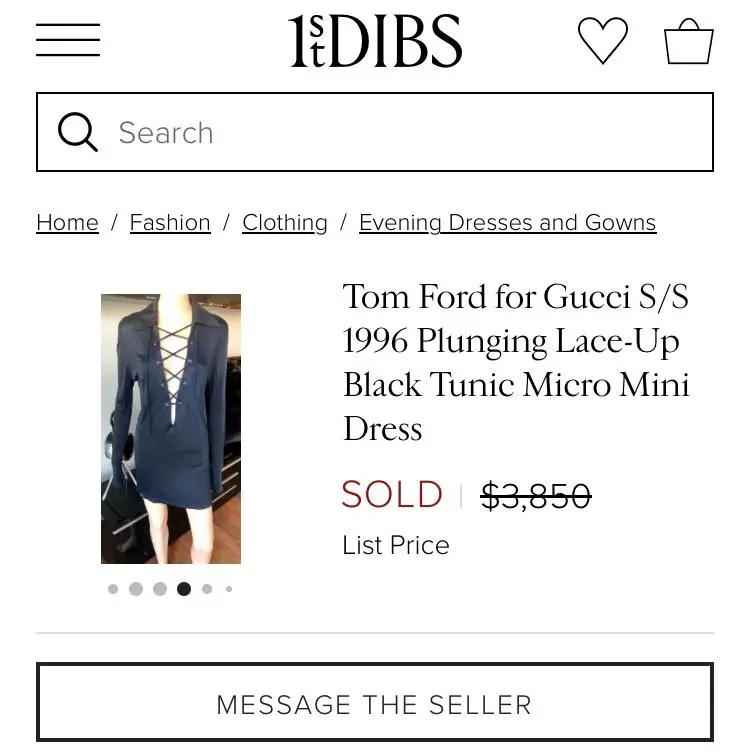This screenshot has width=750, height=752.
Task: Switch to the third image dot
Action: point(160,589)
